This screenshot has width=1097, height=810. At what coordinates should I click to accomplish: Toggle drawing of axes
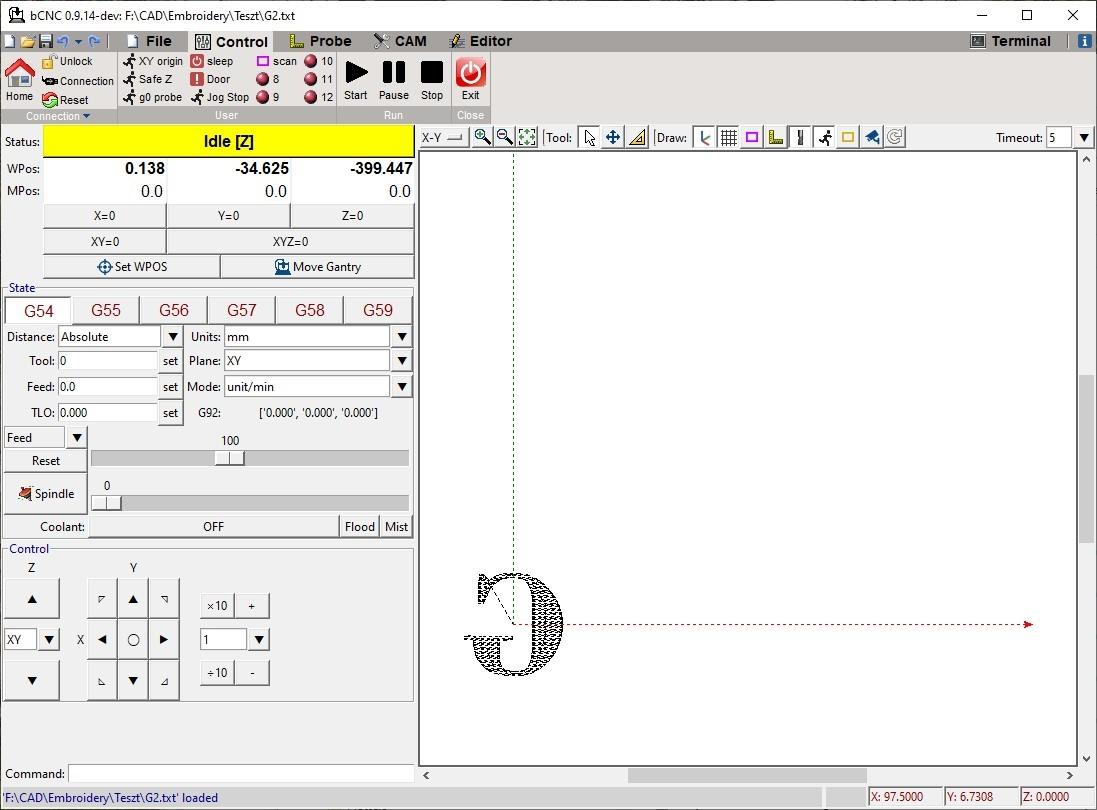[705, 137]
